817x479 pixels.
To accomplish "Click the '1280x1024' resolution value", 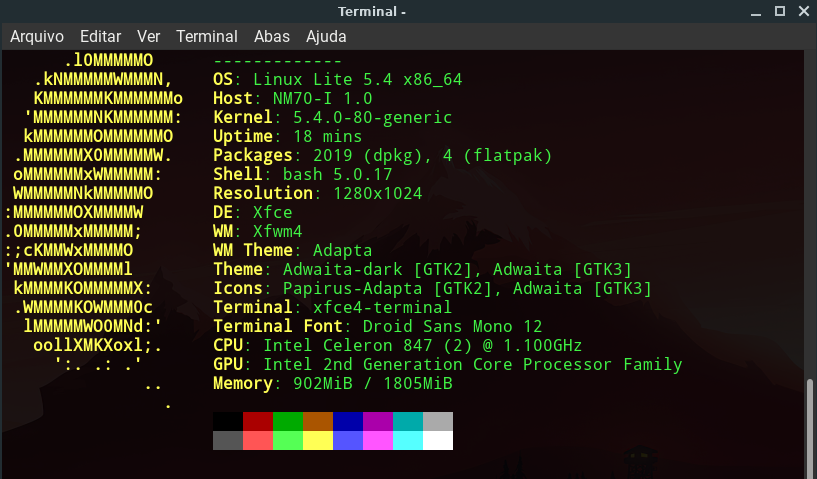I will [378, 193].
